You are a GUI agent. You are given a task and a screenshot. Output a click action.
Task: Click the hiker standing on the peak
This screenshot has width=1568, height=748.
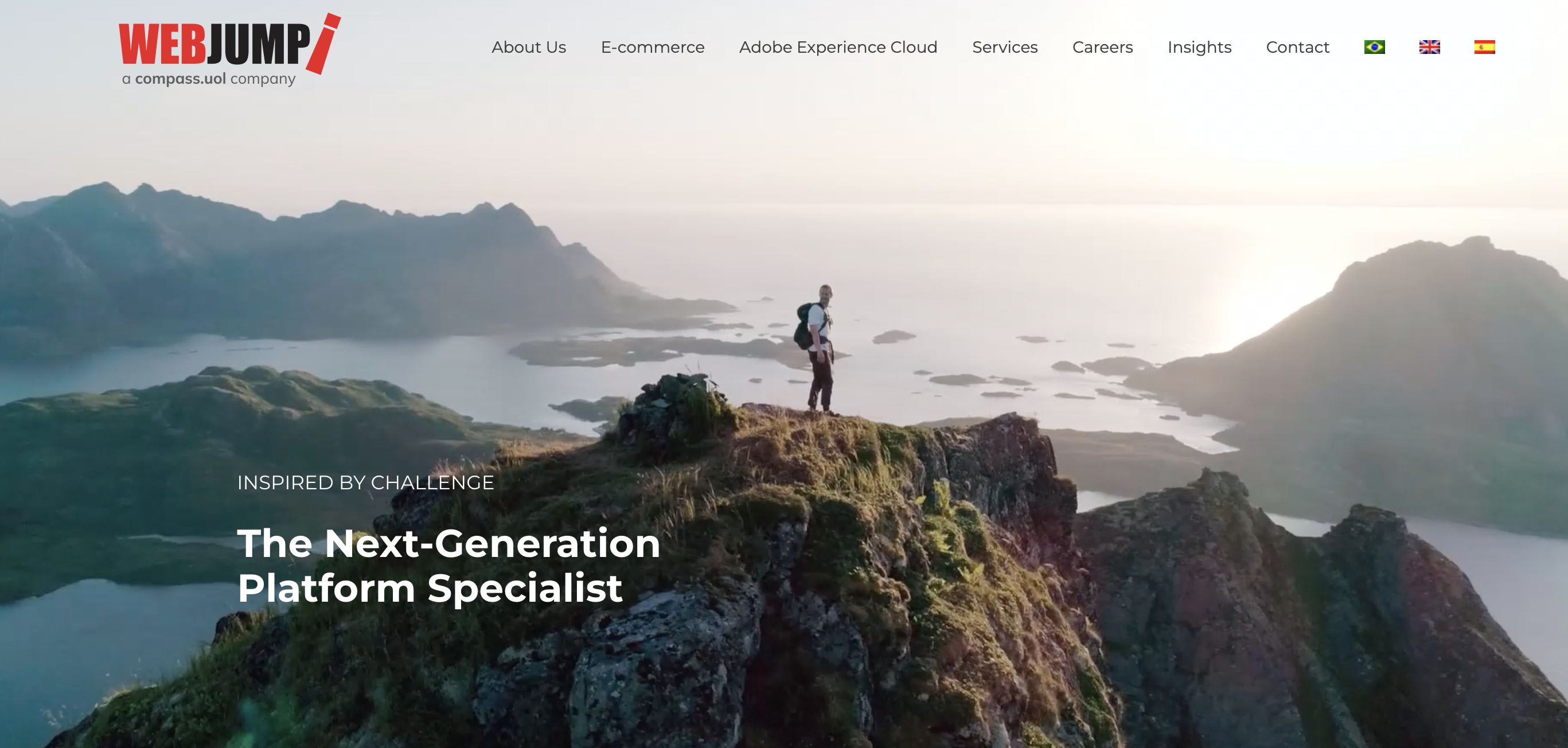pyautogui.click(x=816, y=349)
